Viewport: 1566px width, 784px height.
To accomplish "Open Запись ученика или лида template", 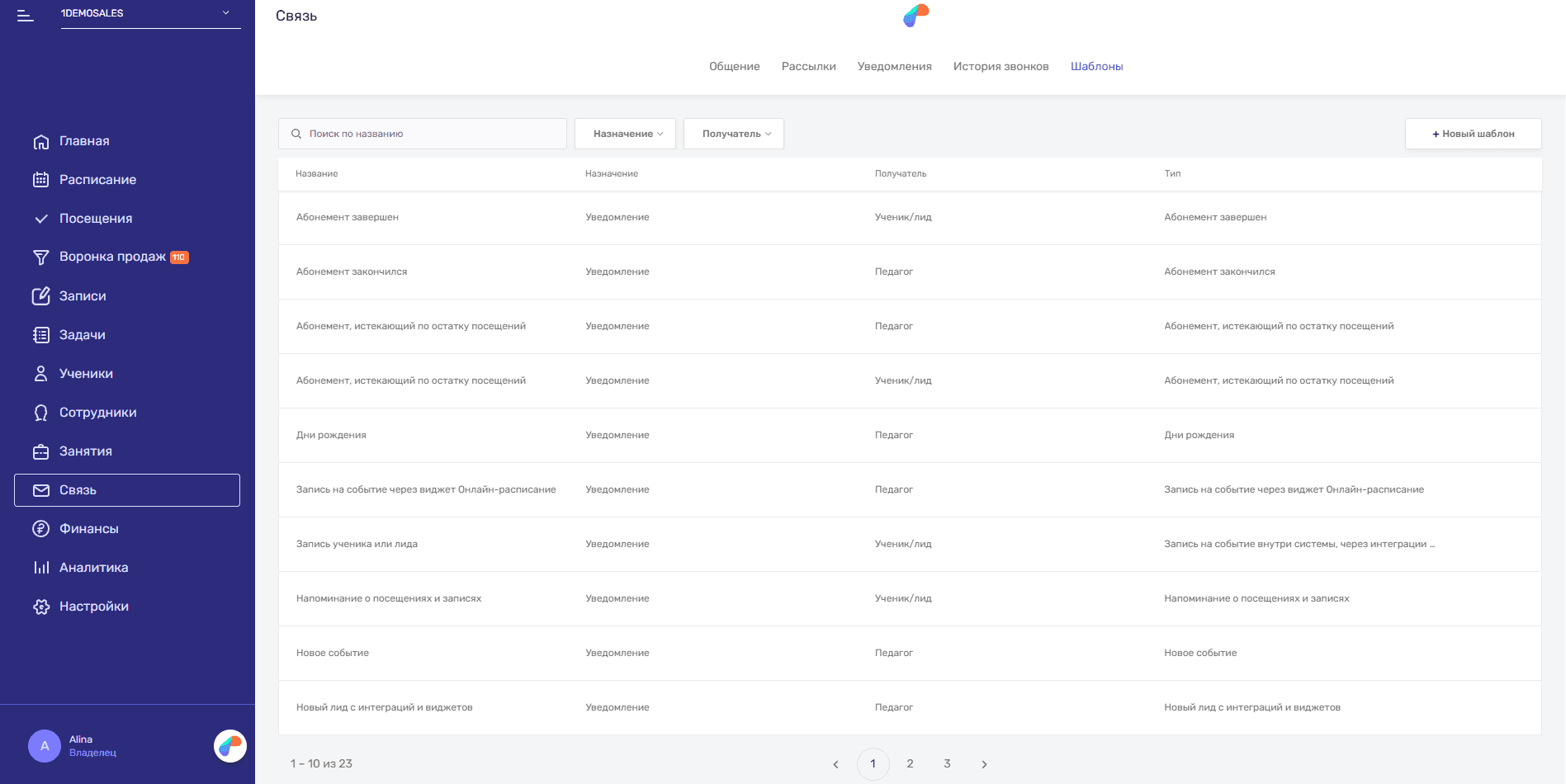I will click(910, 545).
